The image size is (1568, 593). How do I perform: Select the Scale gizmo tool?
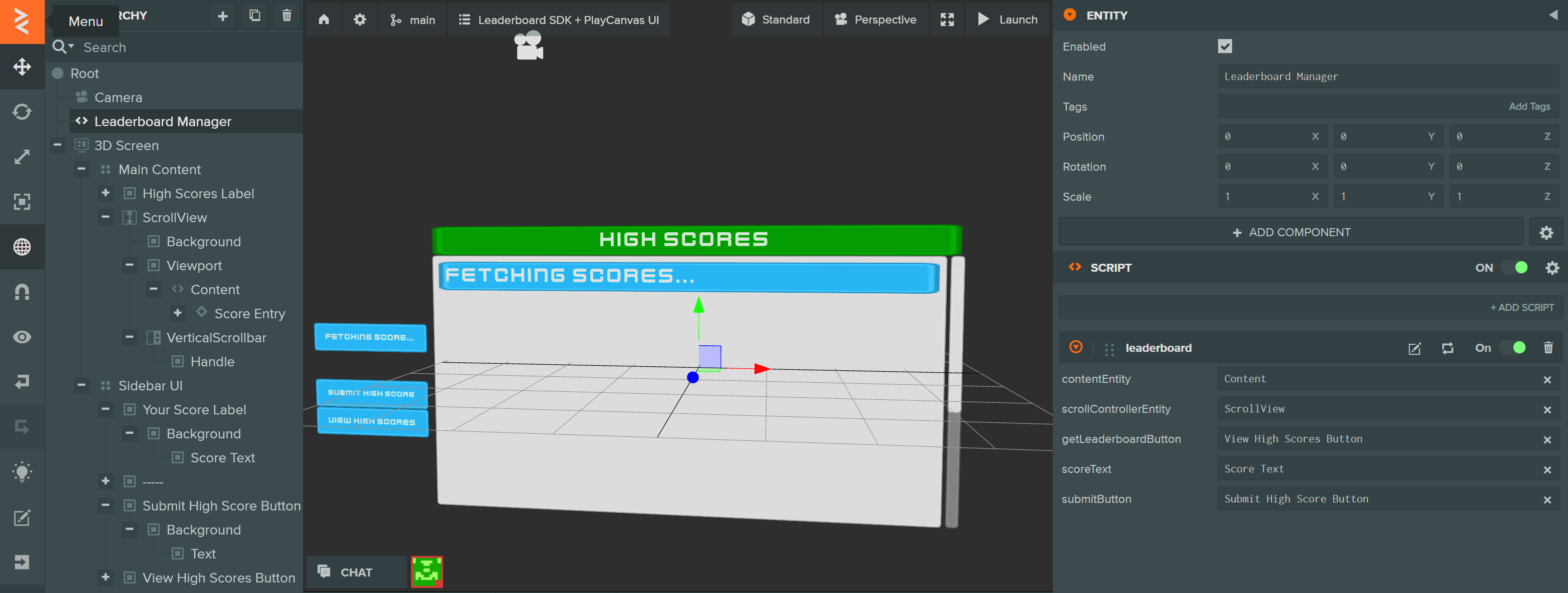[22, 157]
